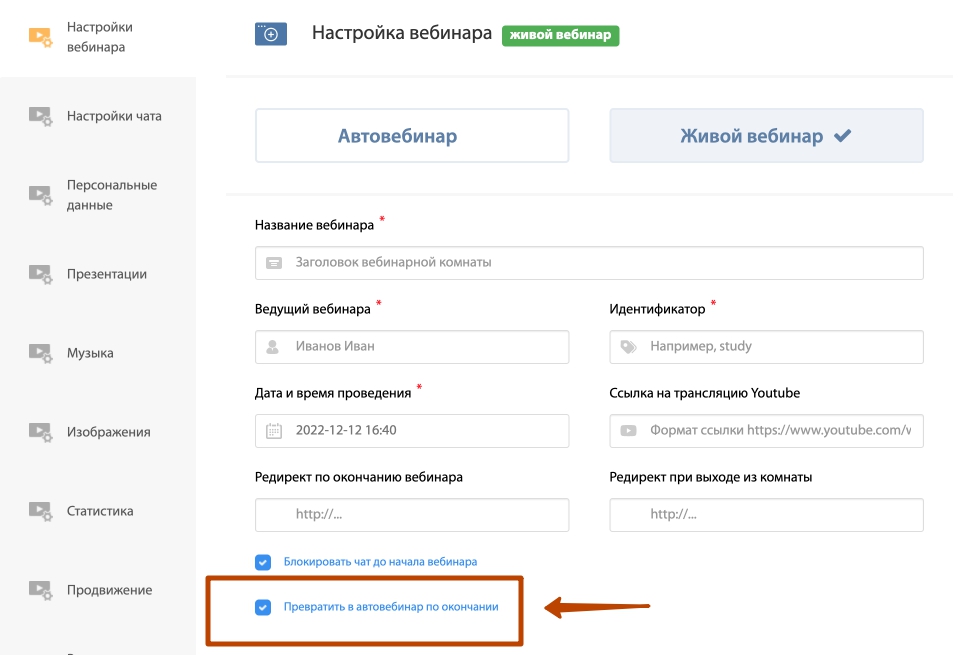Click the webinar title input field

(589, 263)
